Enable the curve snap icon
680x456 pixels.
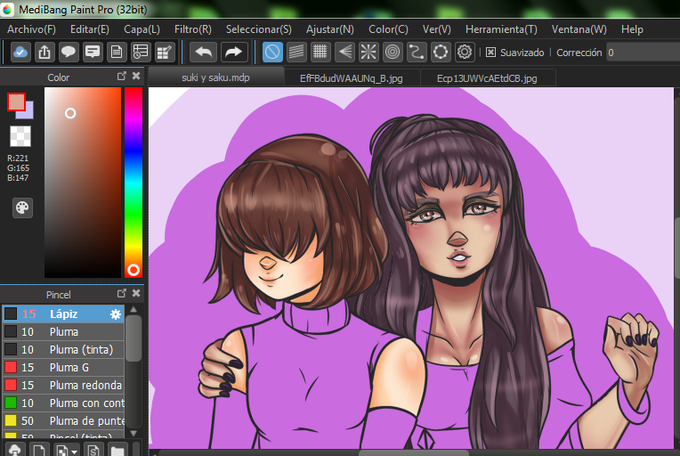[416, 52]
